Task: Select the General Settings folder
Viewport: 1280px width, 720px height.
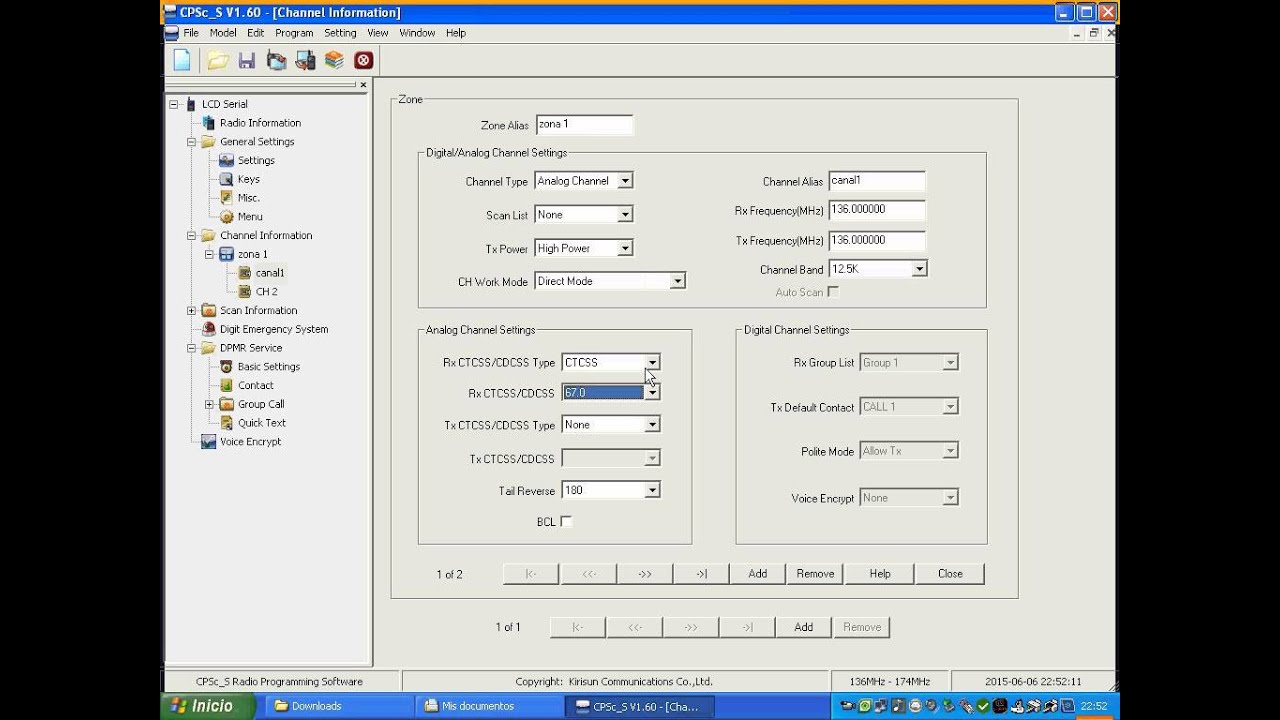Action: [257, 142]
